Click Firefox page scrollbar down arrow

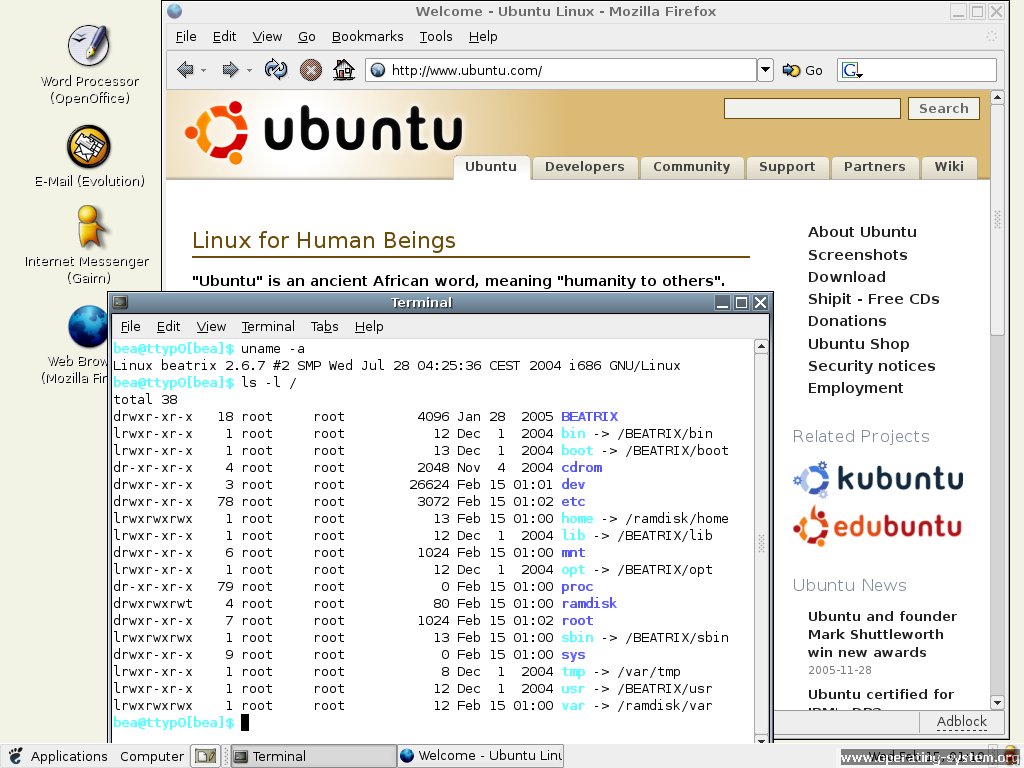(x=997, y=703)
